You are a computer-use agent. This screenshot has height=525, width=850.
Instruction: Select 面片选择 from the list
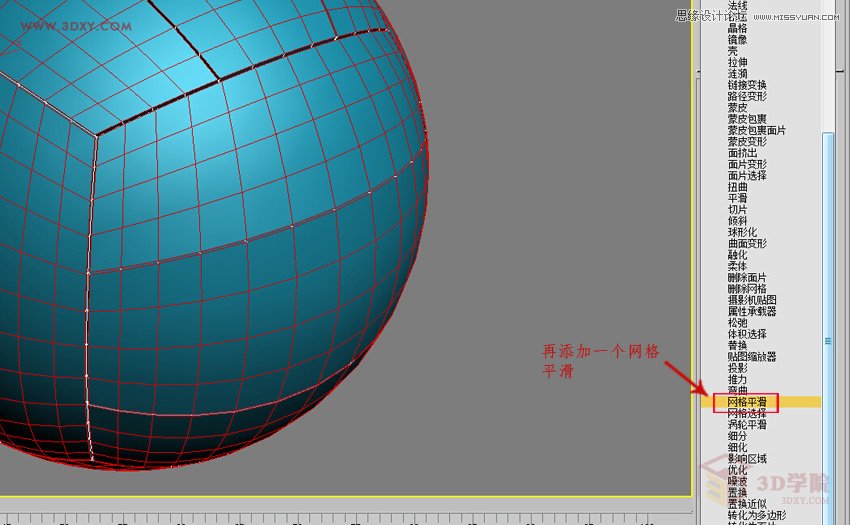pos(746,175)
